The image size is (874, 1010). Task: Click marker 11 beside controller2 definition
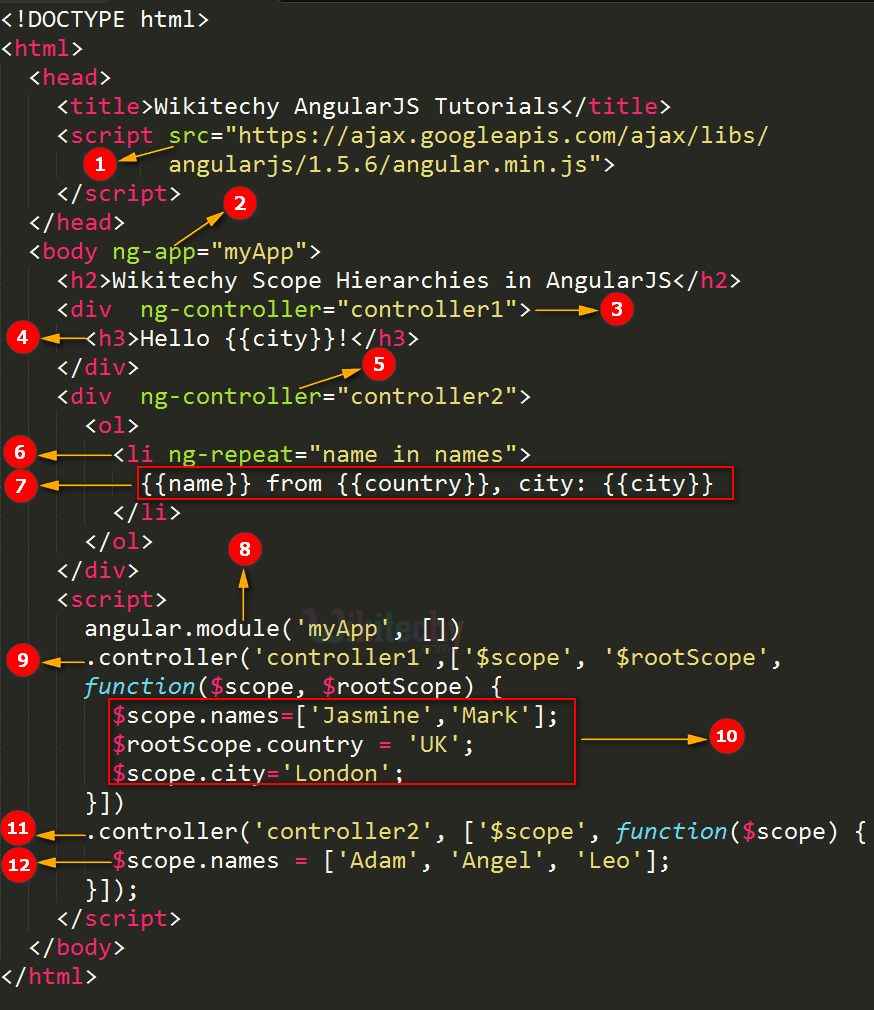coord(18,828)
